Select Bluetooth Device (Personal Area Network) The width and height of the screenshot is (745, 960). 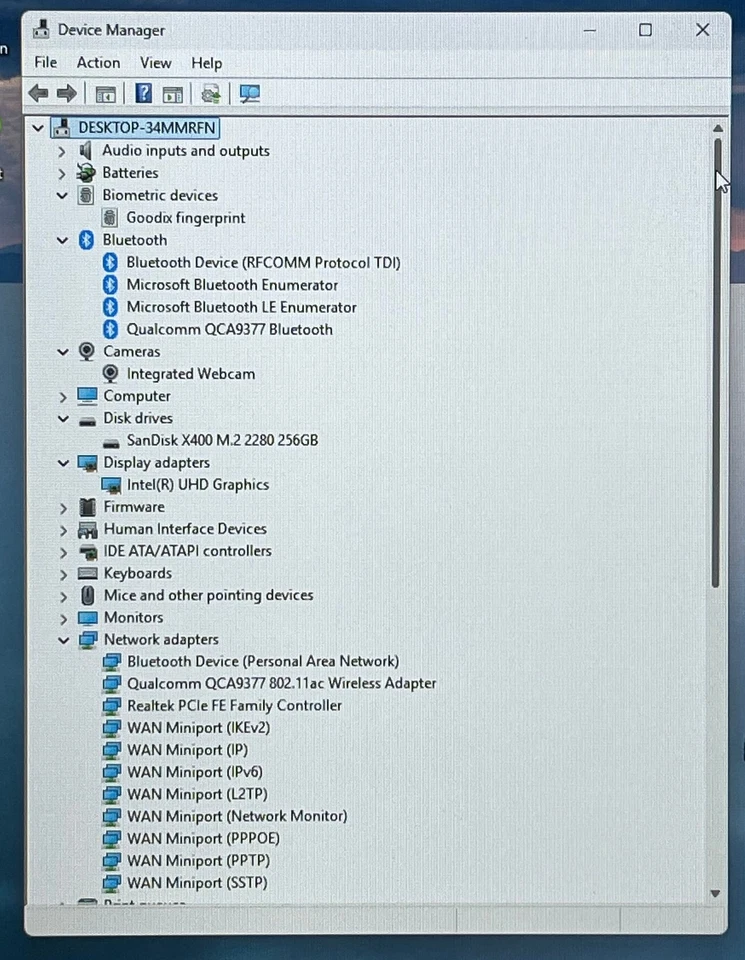[x=263, y=661]
